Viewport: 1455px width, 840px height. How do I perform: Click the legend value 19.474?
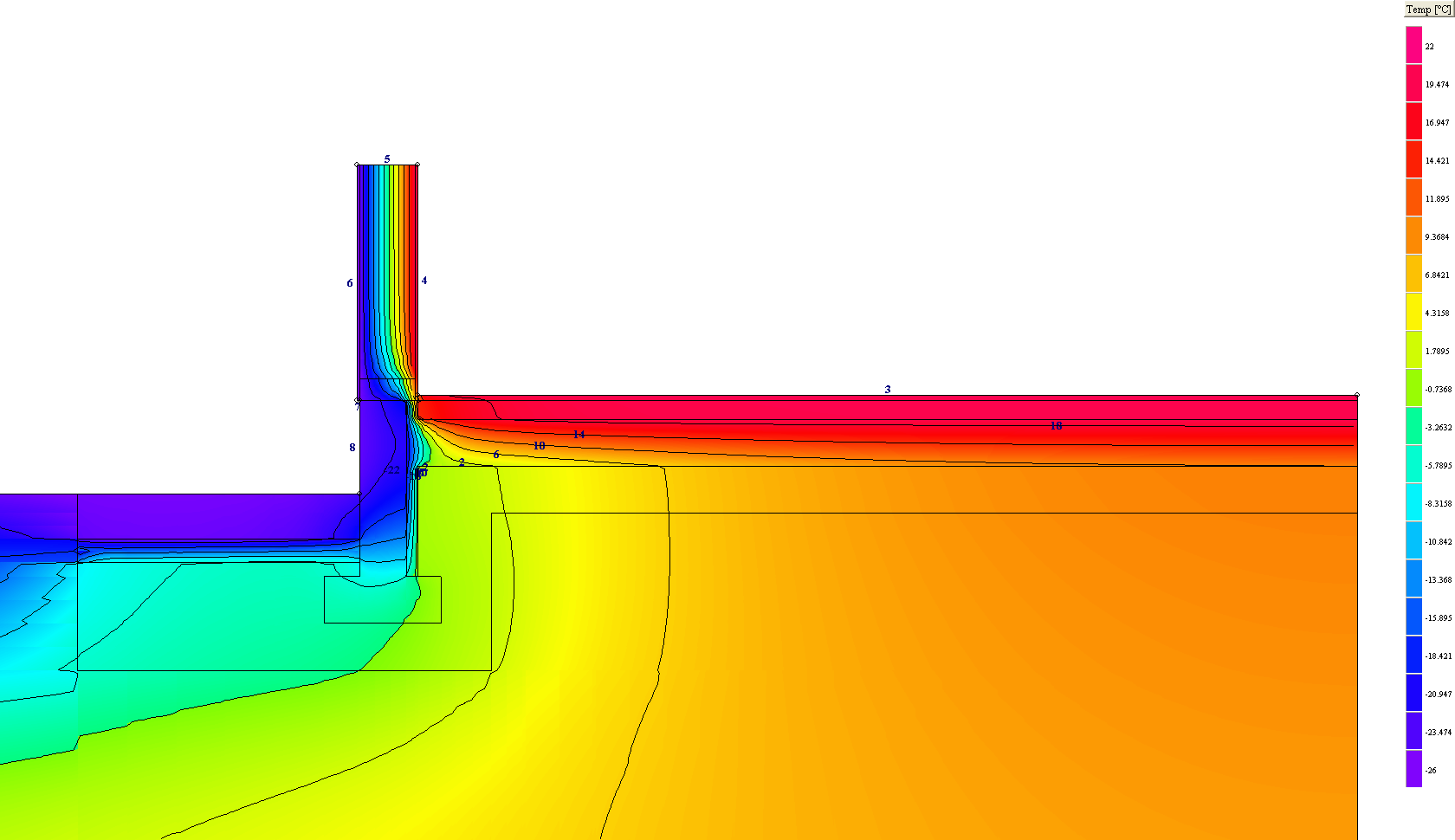[x=1437, y=85]
